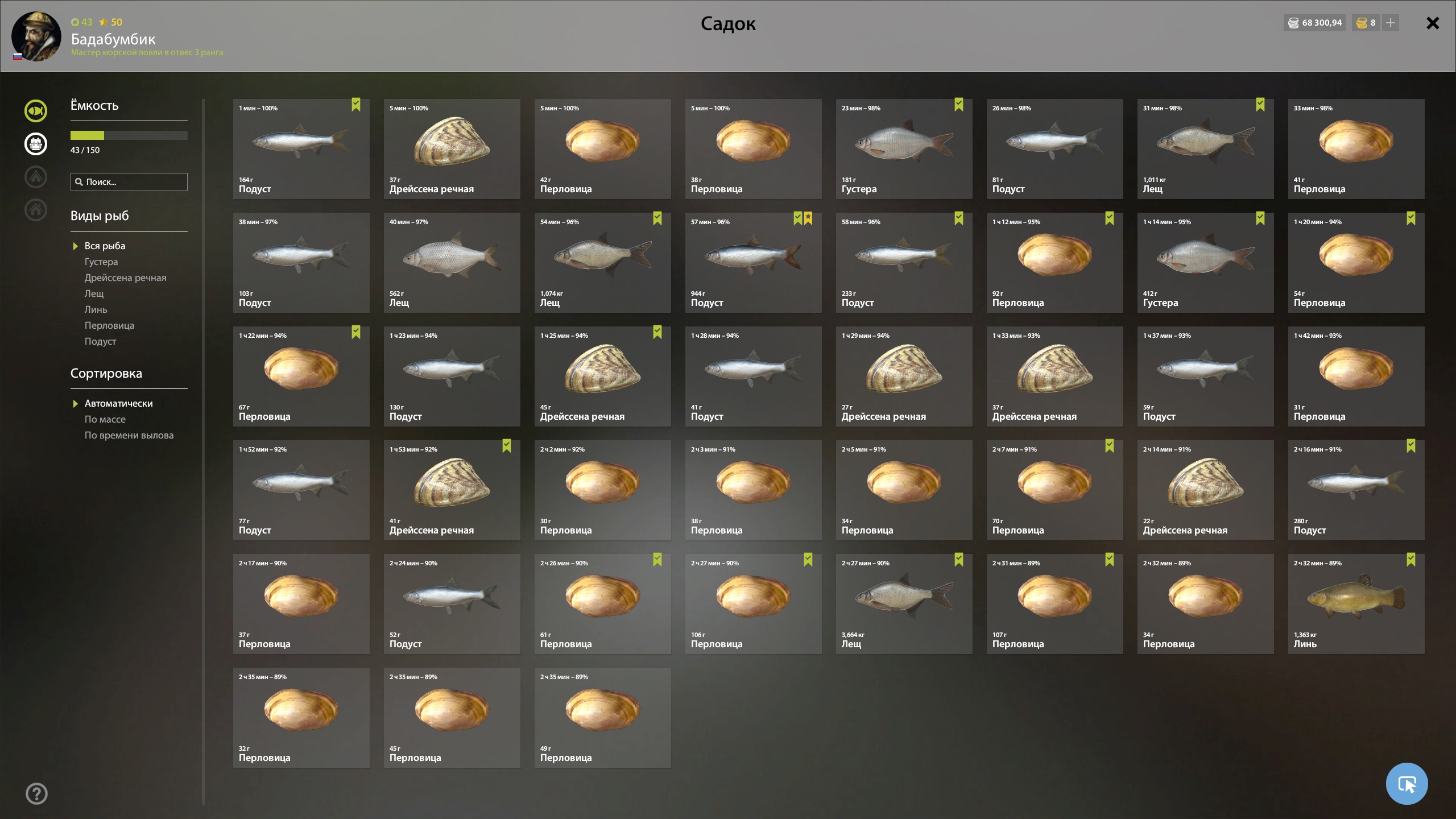Click the Ёмкость capacity progress bar
1456x819 pixels.
pyautogui.click(x=129, y=135)
